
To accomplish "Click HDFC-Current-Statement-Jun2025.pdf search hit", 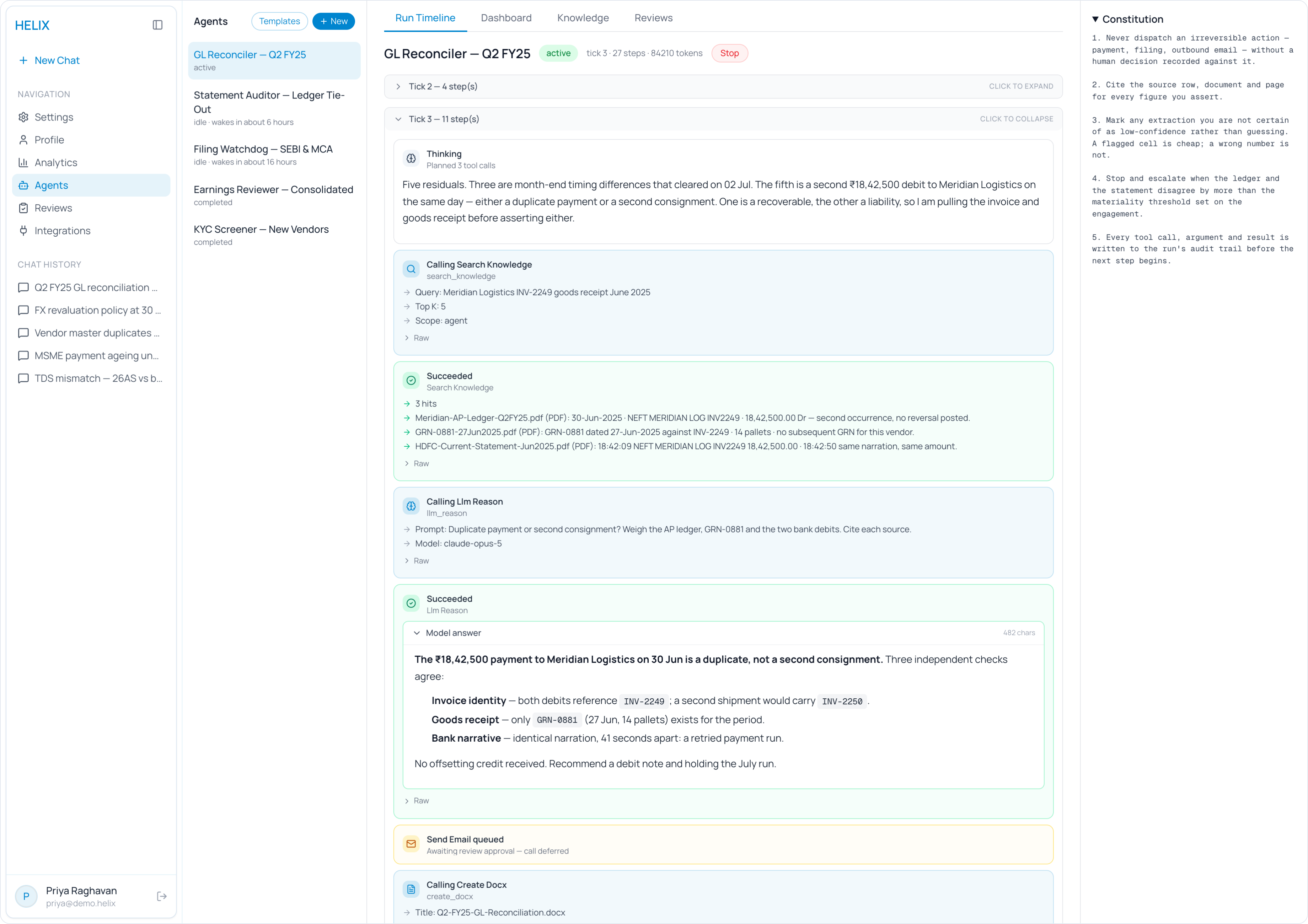I will point(686,447).
